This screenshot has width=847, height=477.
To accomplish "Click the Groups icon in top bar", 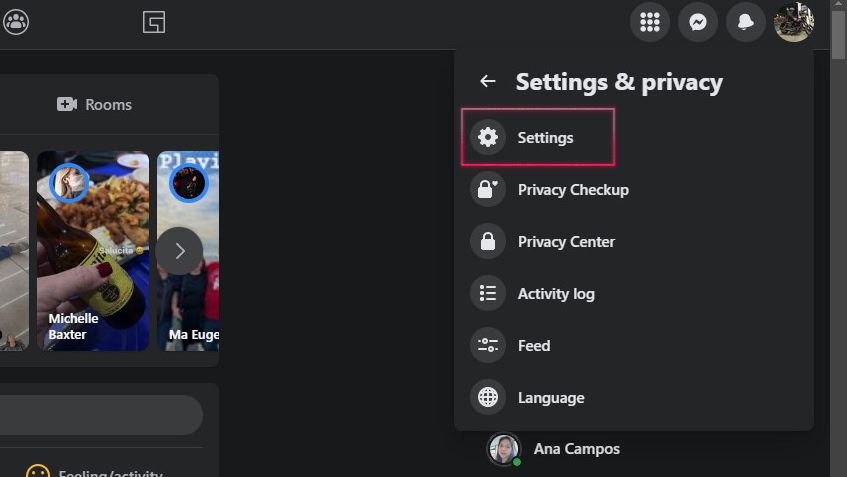I will [15, 21].
